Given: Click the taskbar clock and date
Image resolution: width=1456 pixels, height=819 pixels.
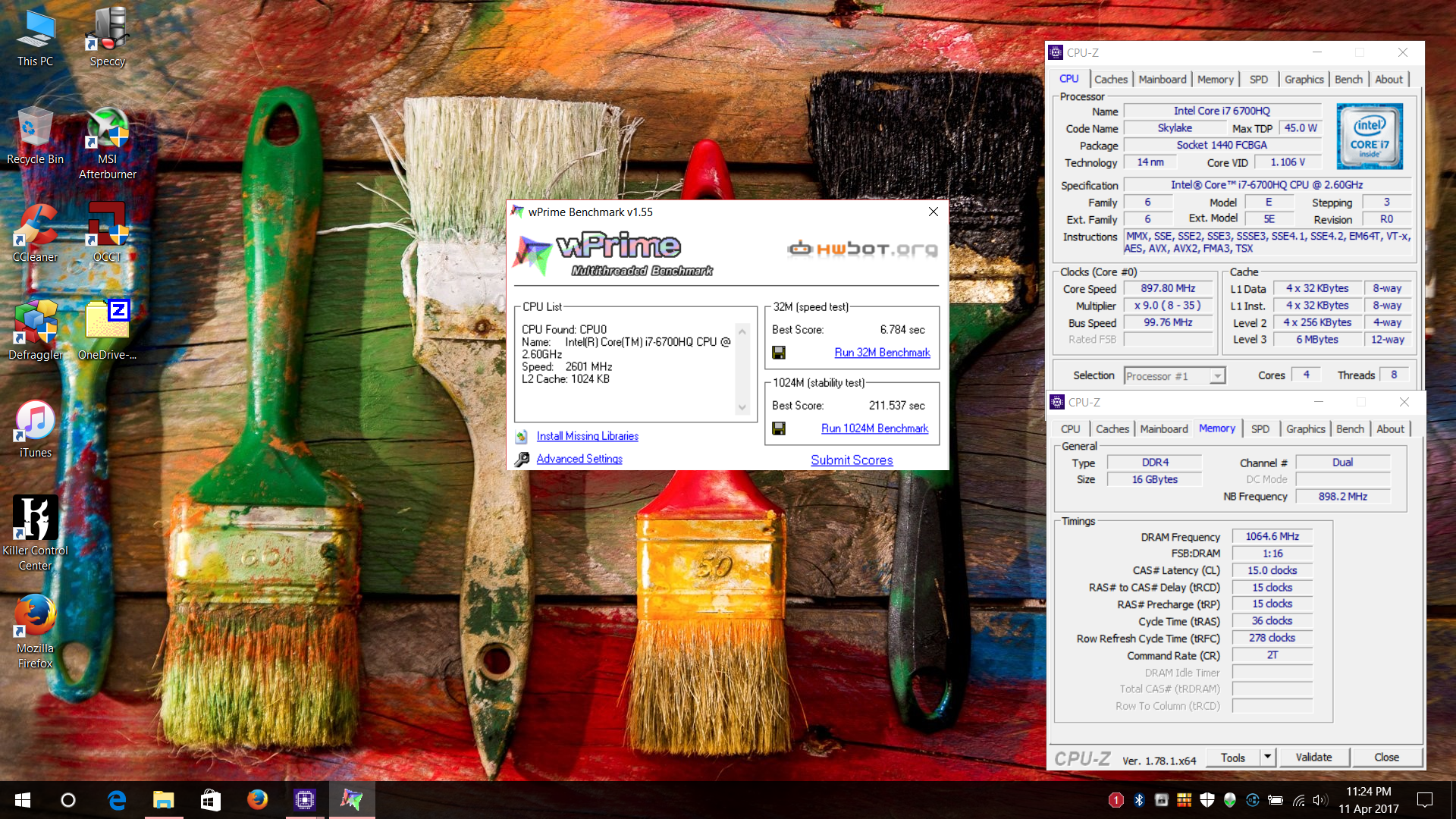Looking at the screenshot, I should click(x=1369, y=800).
